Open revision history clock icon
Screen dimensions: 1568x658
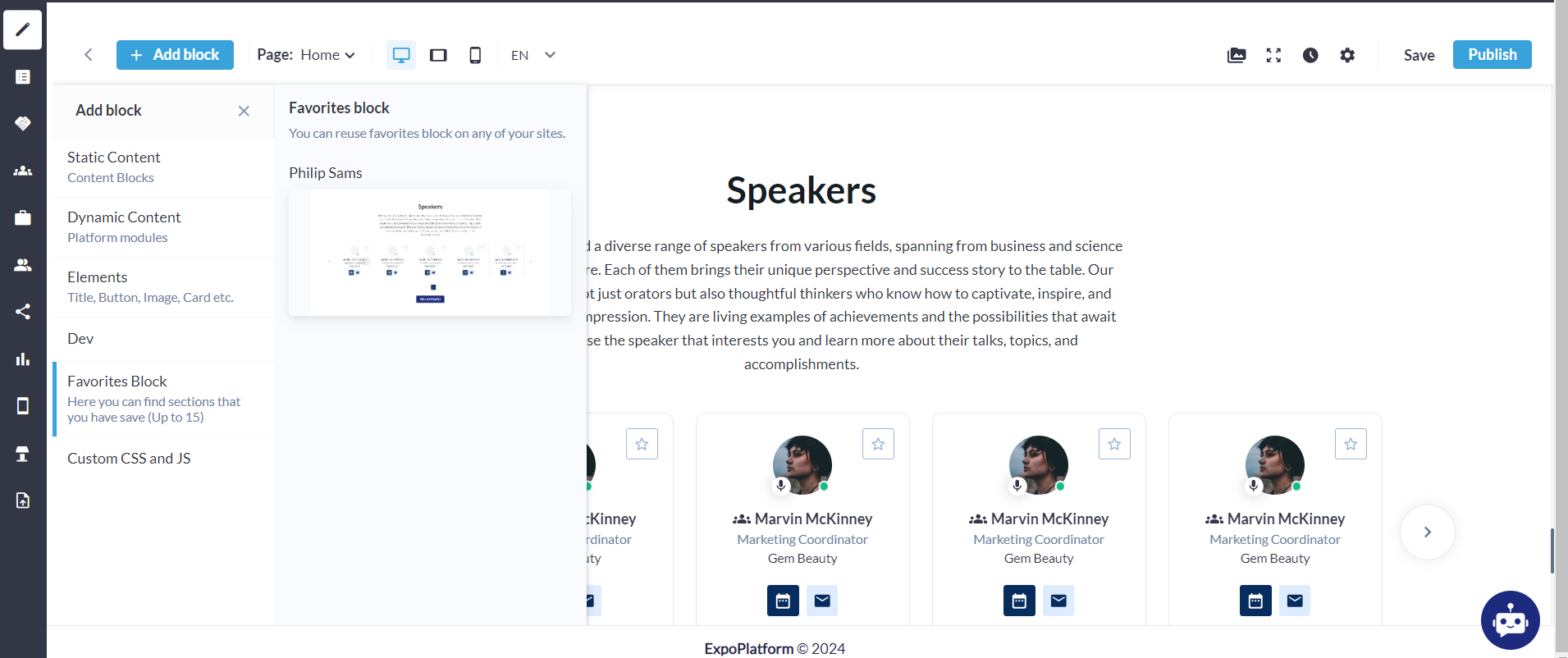pos(1310,55)
